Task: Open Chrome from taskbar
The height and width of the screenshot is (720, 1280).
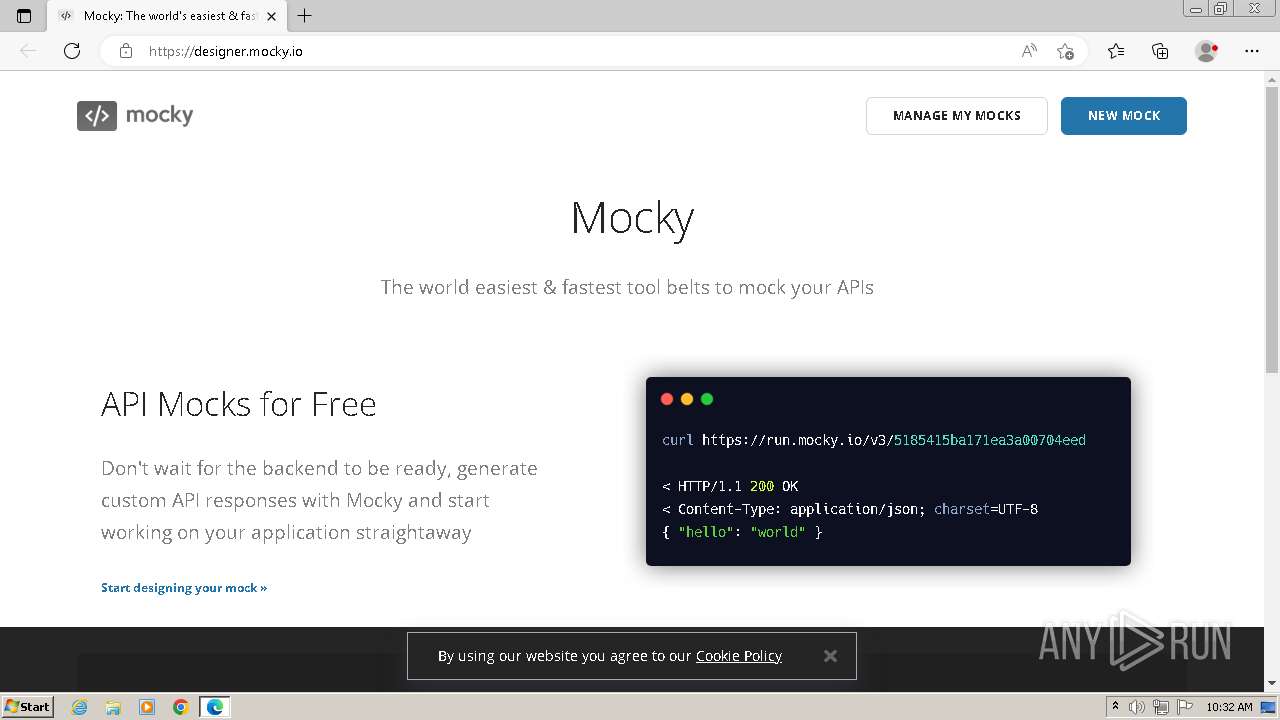Action: coord(181,707)
